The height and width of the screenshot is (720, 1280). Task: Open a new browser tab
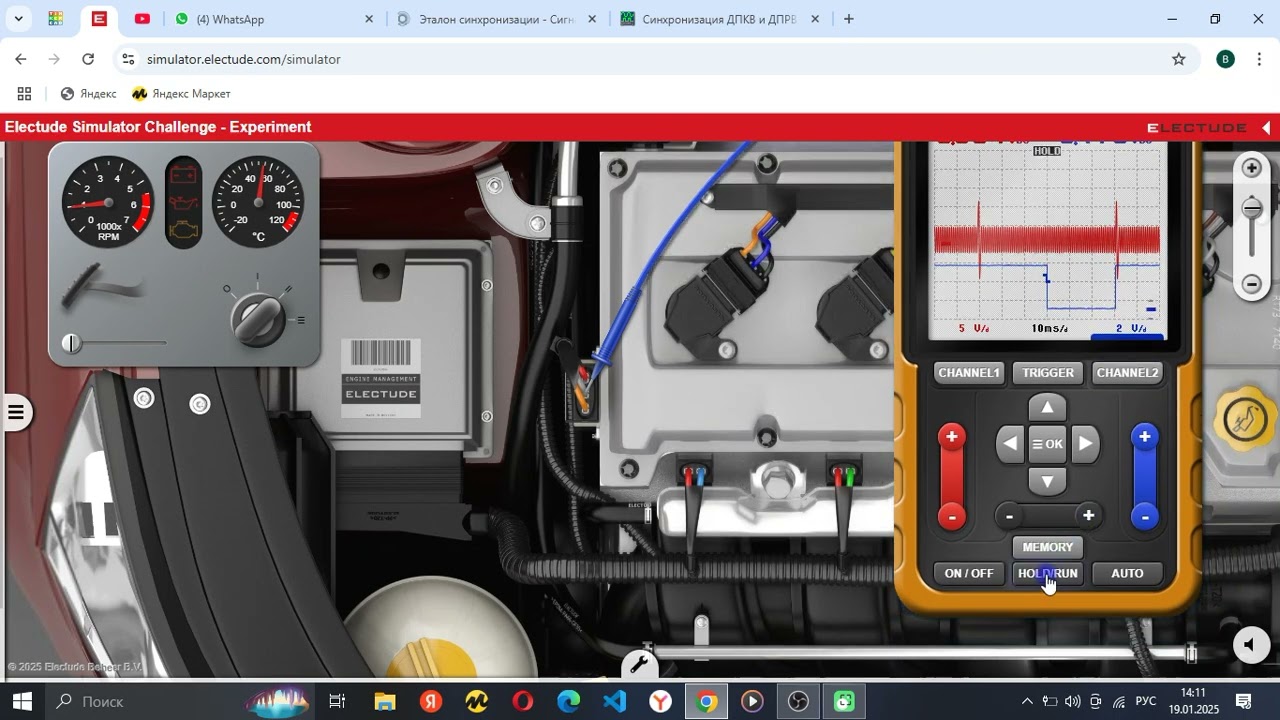pos(849,19)
